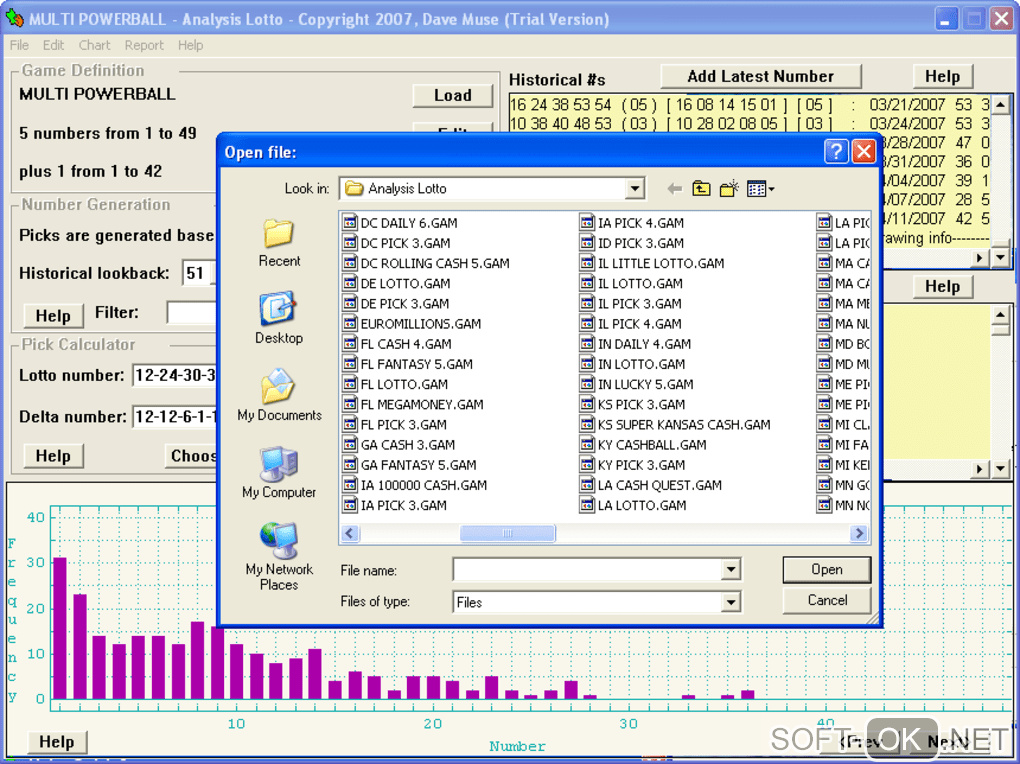Viewport: 1020px width, 764px height.
Task: Open the Report menu
Action: [144, 45]
